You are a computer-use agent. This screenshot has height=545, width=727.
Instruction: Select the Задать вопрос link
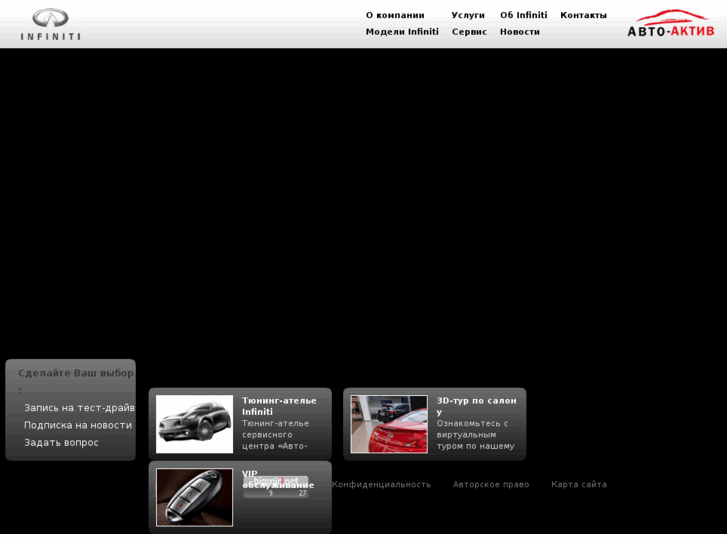pyautogui.click(x=61, y=442)
